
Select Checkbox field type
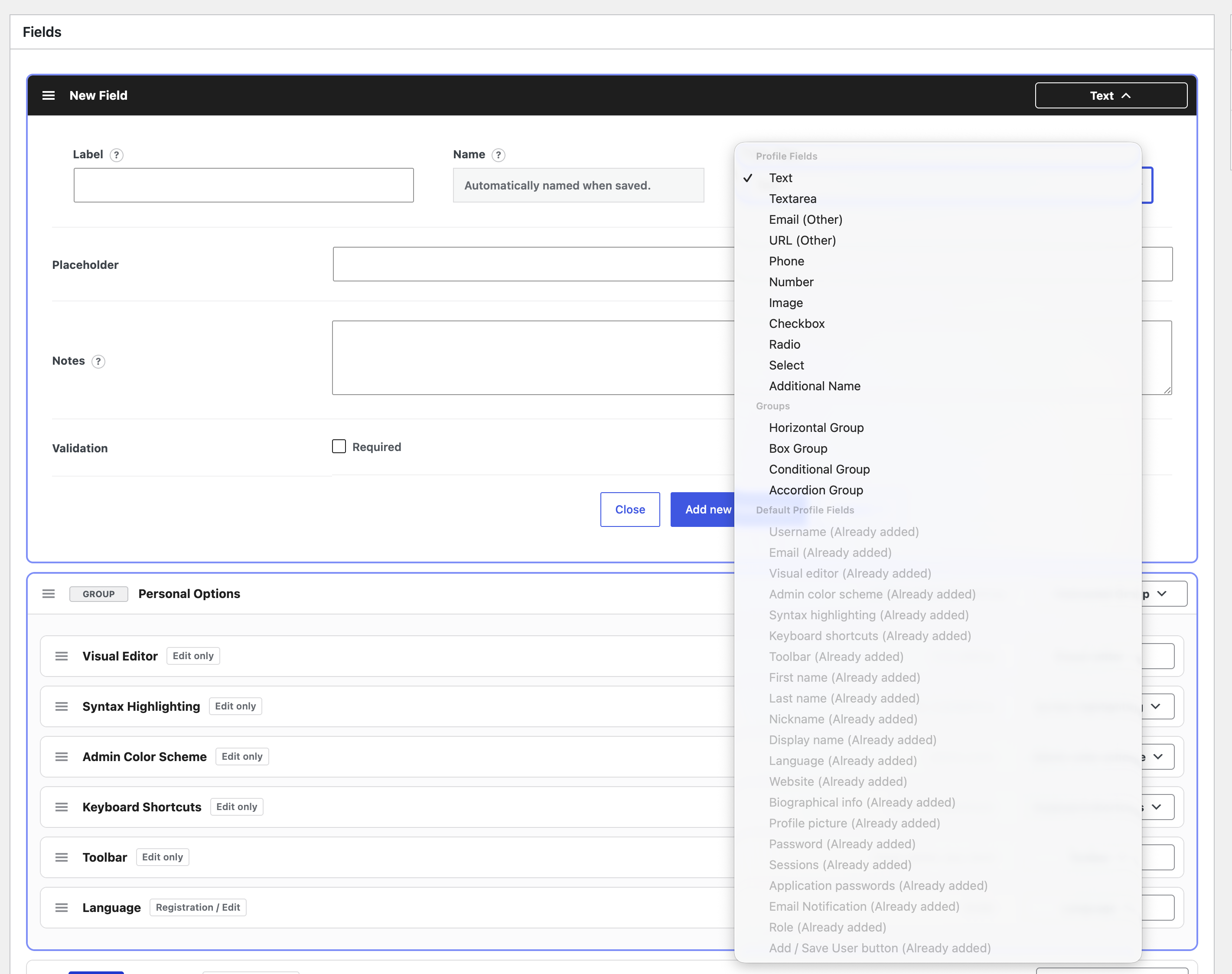(938, 324)
